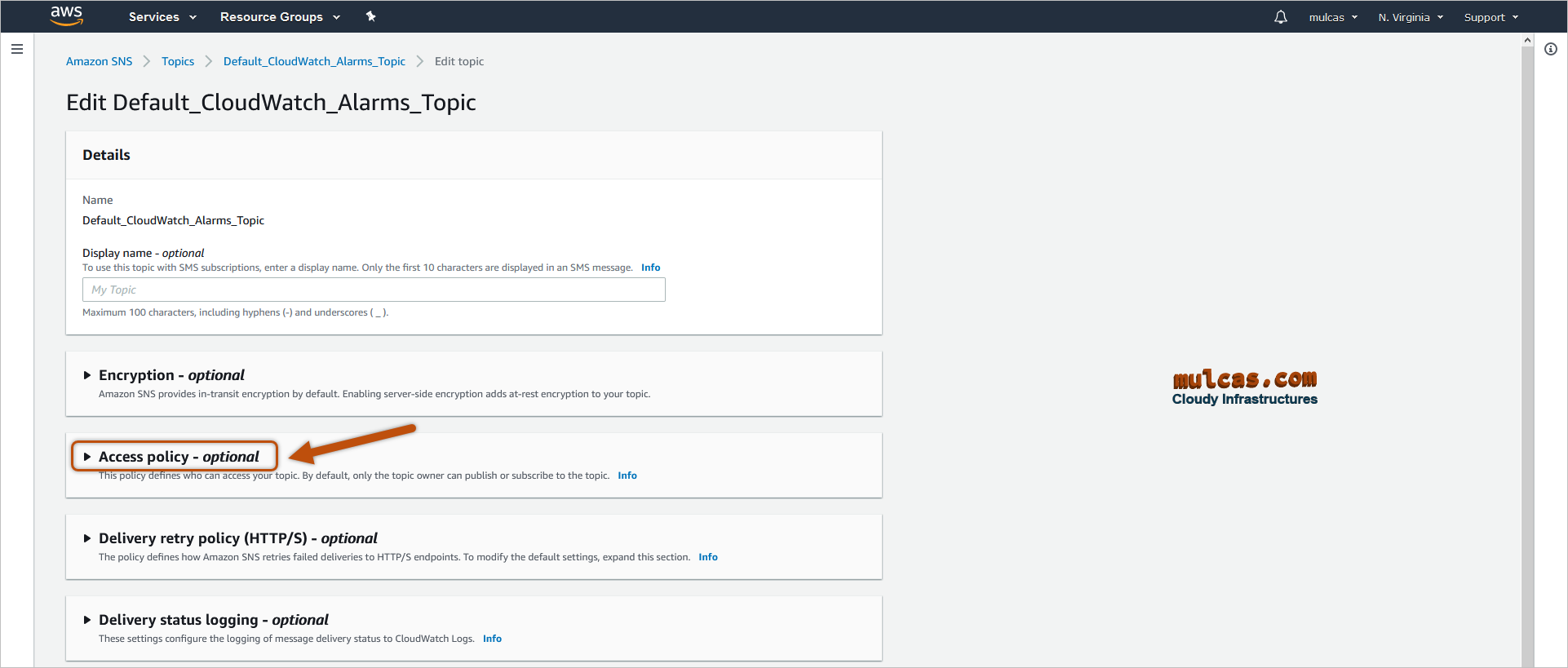
Task: Expand Delivery status logging section
Action: click(x=87, y=620)
